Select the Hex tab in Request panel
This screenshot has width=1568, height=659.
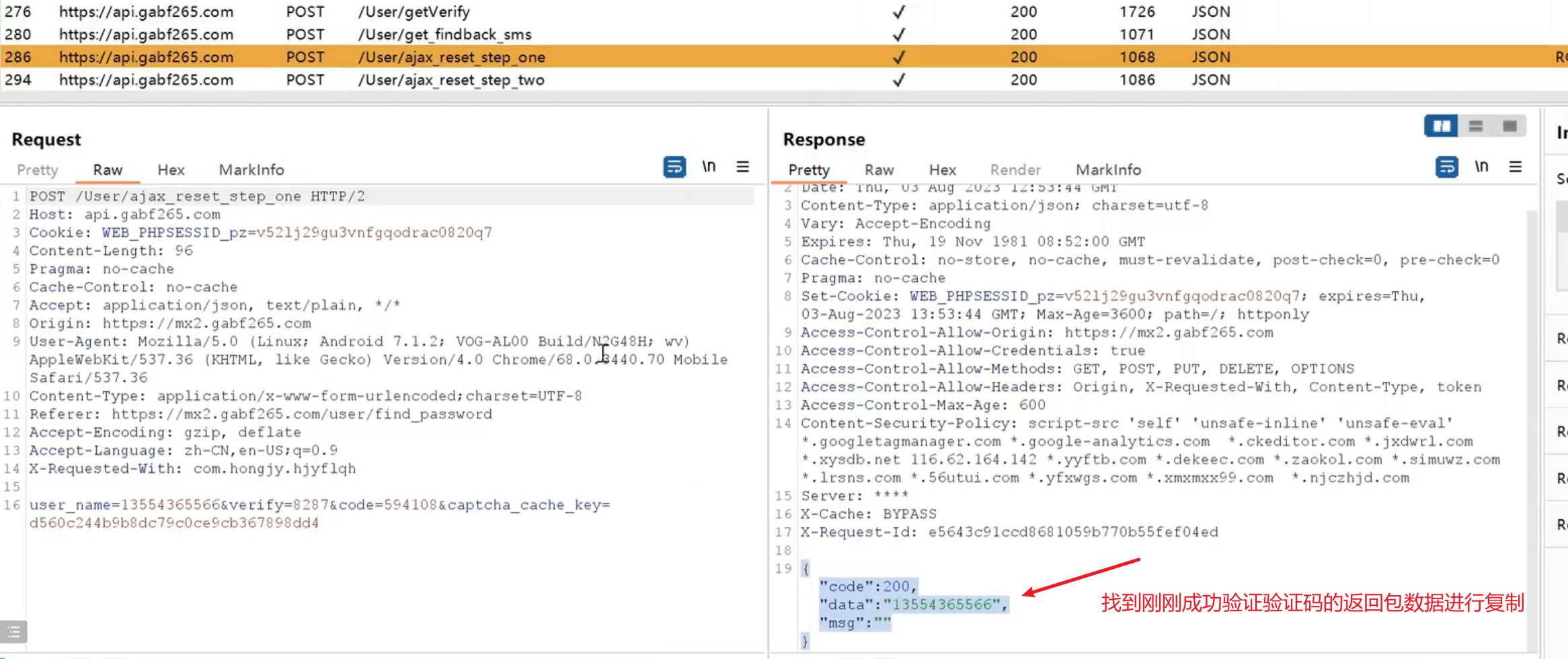click(x=171, y=170)
